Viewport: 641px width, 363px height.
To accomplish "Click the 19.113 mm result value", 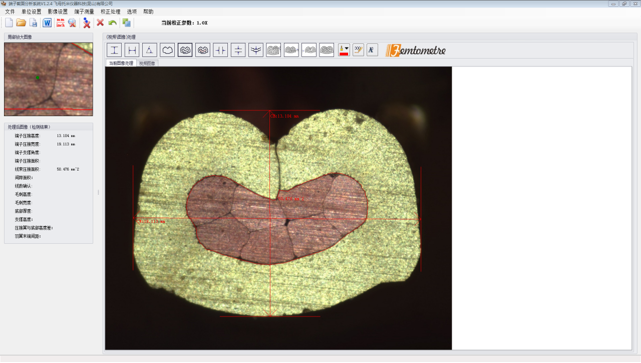I will coord(66,144).
